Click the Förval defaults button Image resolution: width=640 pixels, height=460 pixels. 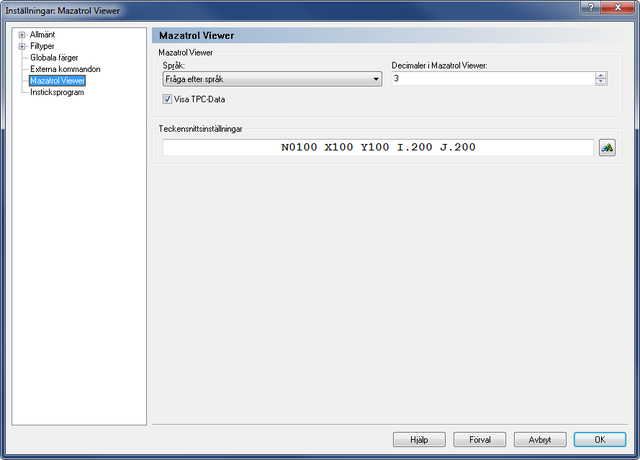(x=480, y=440)
